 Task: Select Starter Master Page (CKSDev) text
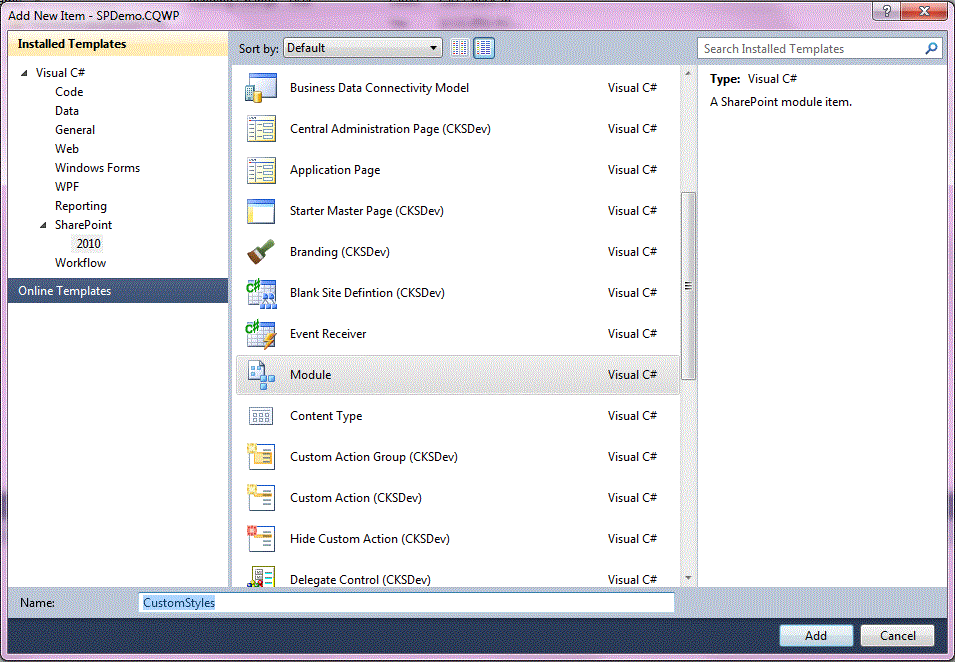click(x=367, y=211)
